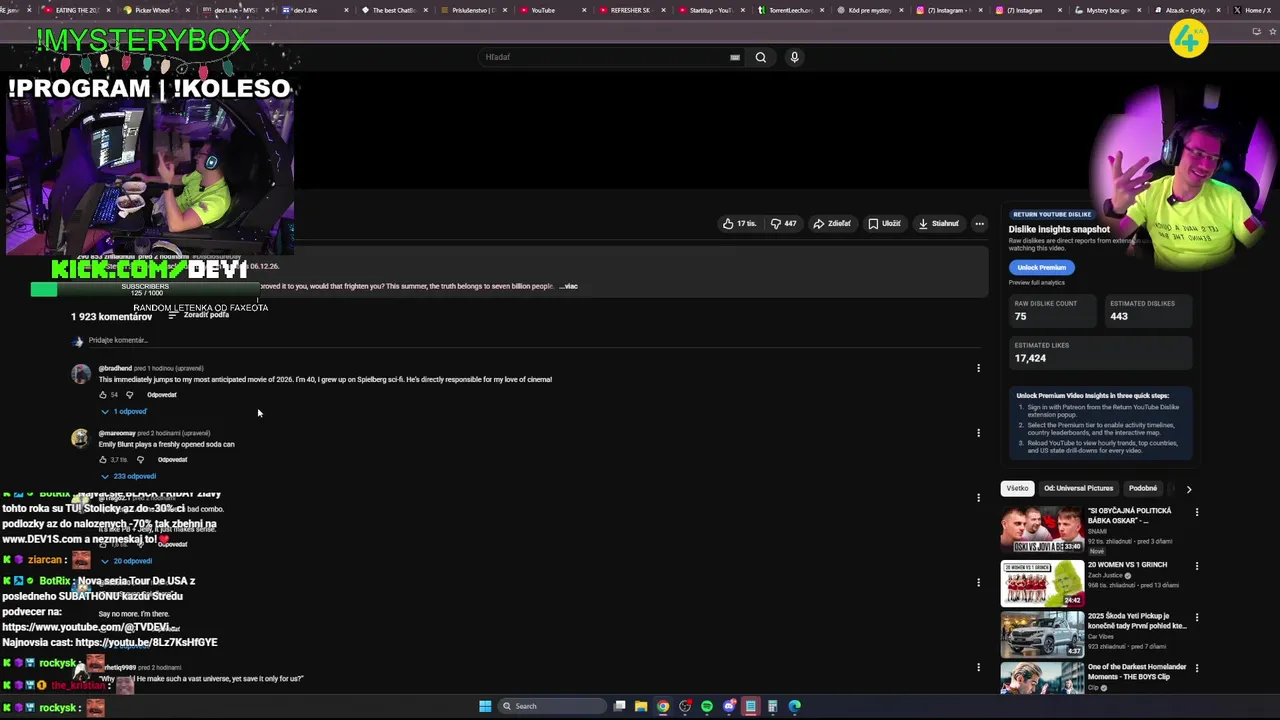
Task: Open Spotify from the taskbar
Action: pyautogui.click(x=707, y=706)
